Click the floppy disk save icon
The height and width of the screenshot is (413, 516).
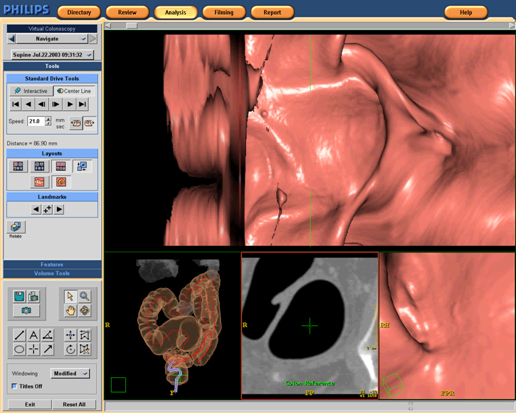pos(19,296)
